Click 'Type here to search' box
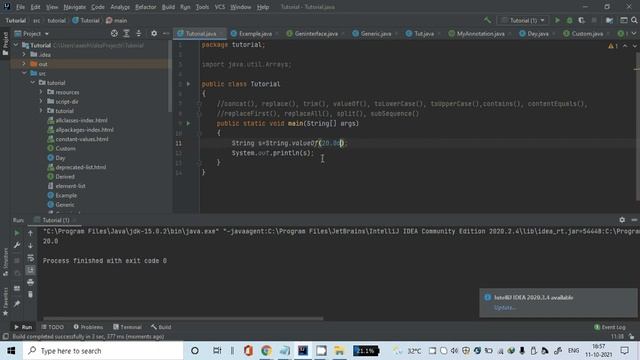This screenshot has width=640, height=360. tap(103, 351)
